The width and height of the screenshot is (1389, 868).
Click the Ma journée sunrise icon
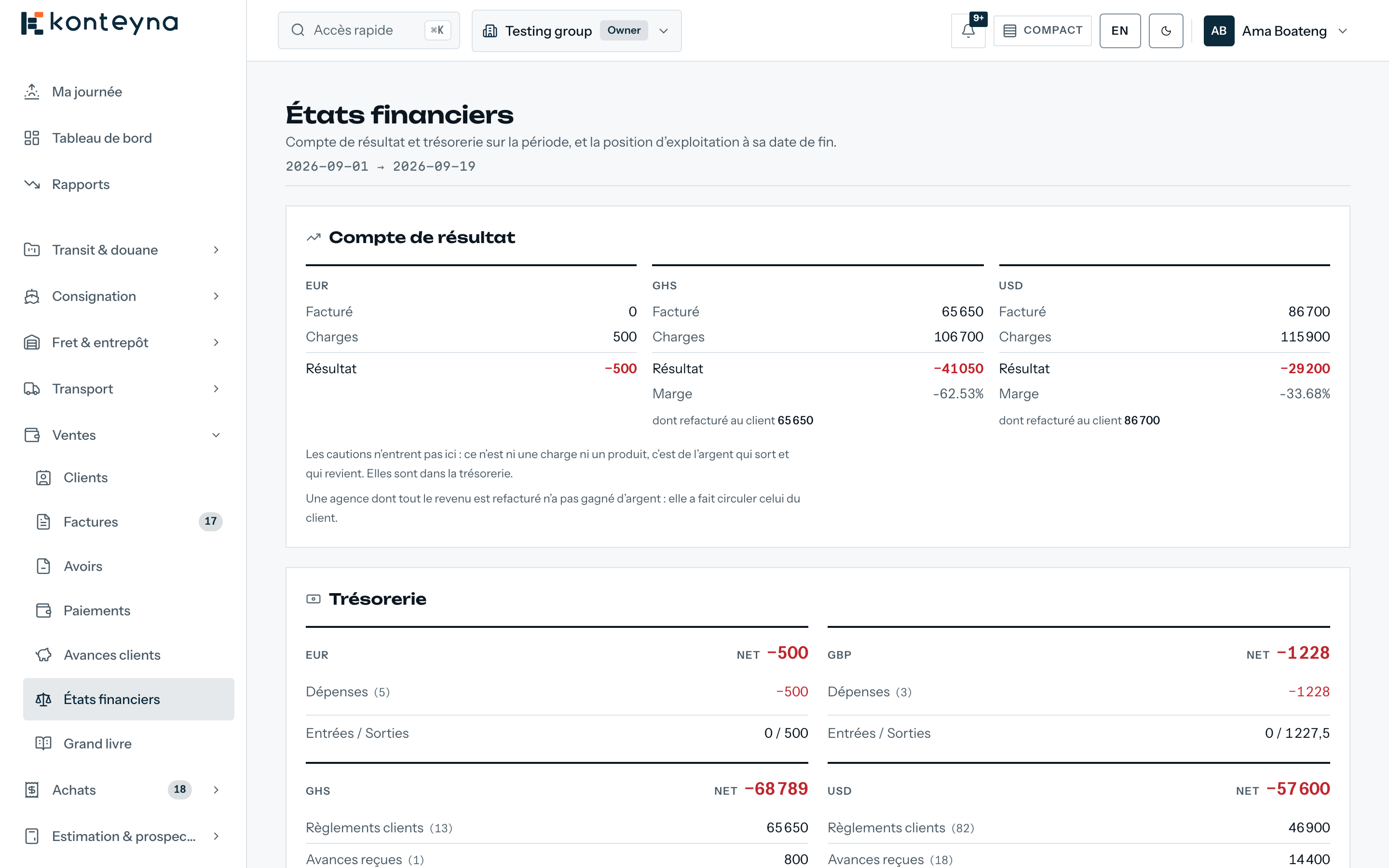click(32, 92)
